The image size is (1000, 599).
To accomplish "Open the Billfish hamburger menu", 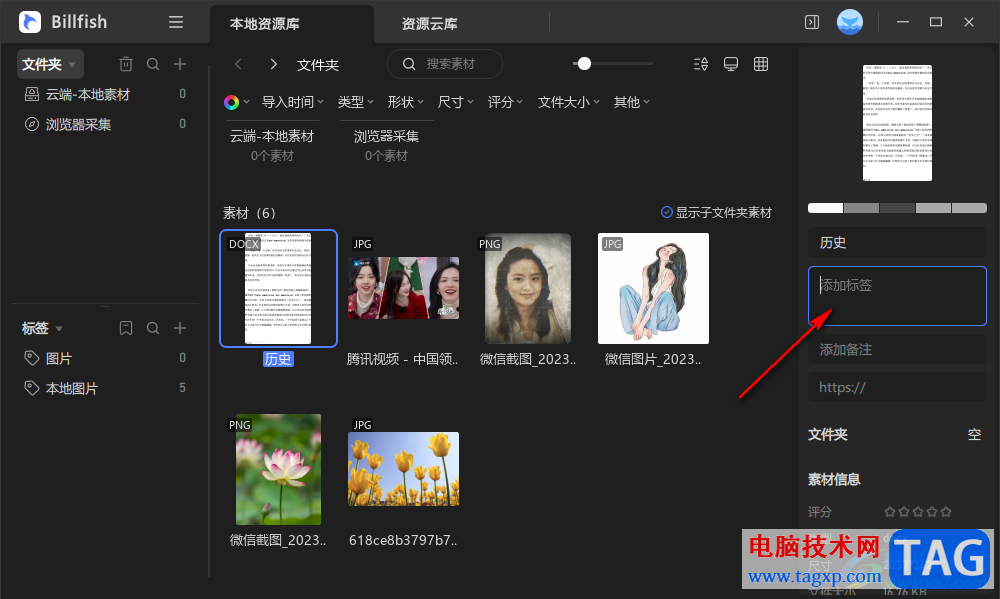I will tap(176, 22).
